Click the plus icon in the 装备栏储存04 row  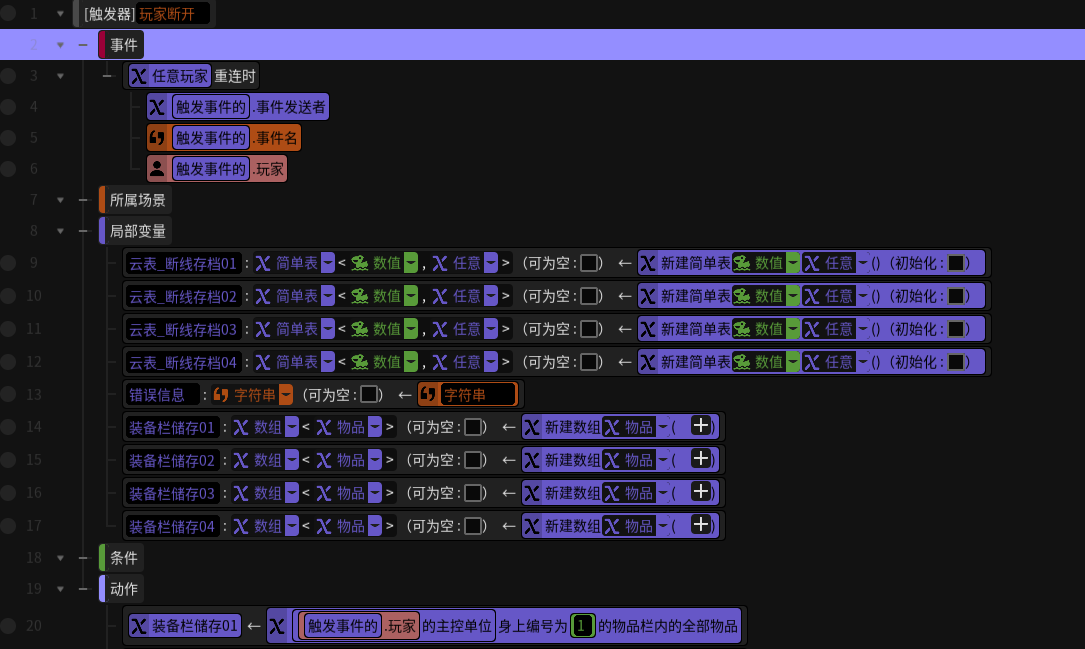tap(700, 524)
